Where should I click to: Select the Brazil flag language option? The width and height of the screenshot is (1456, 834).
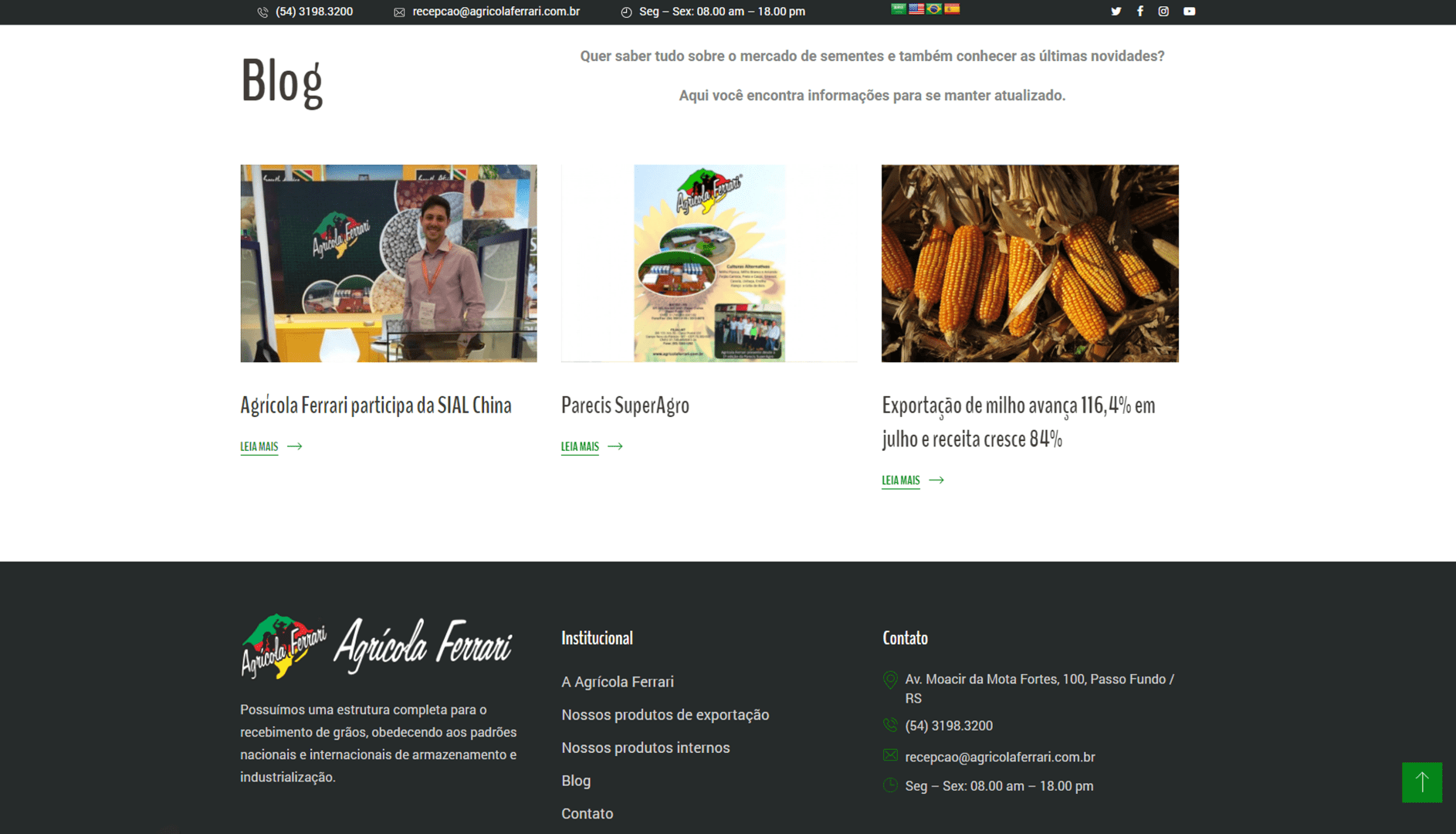(934, 9)
